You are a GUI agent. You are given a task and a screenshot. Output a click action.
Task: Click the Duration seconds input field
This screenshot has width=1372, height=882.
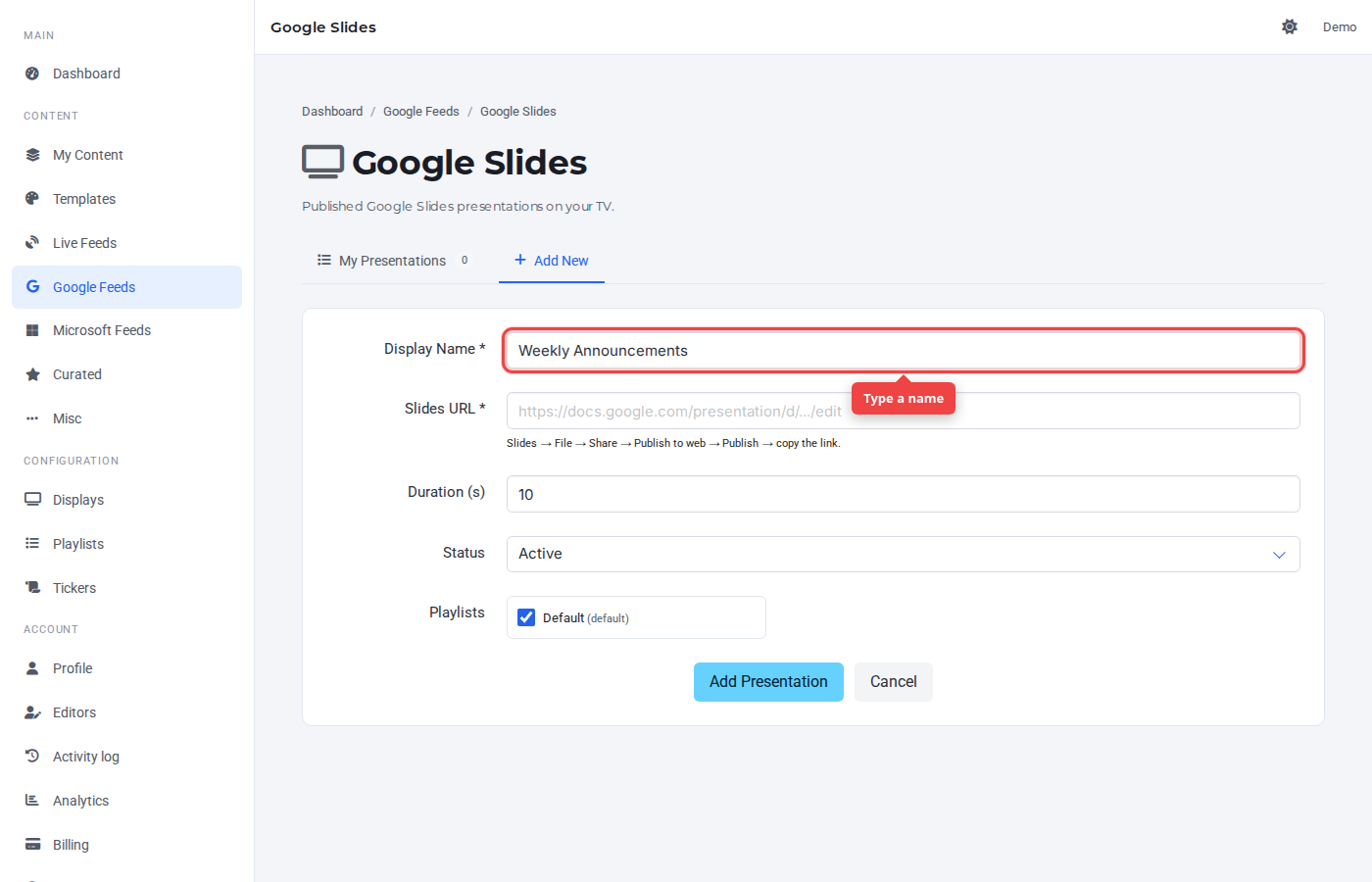tap(903, 494)
